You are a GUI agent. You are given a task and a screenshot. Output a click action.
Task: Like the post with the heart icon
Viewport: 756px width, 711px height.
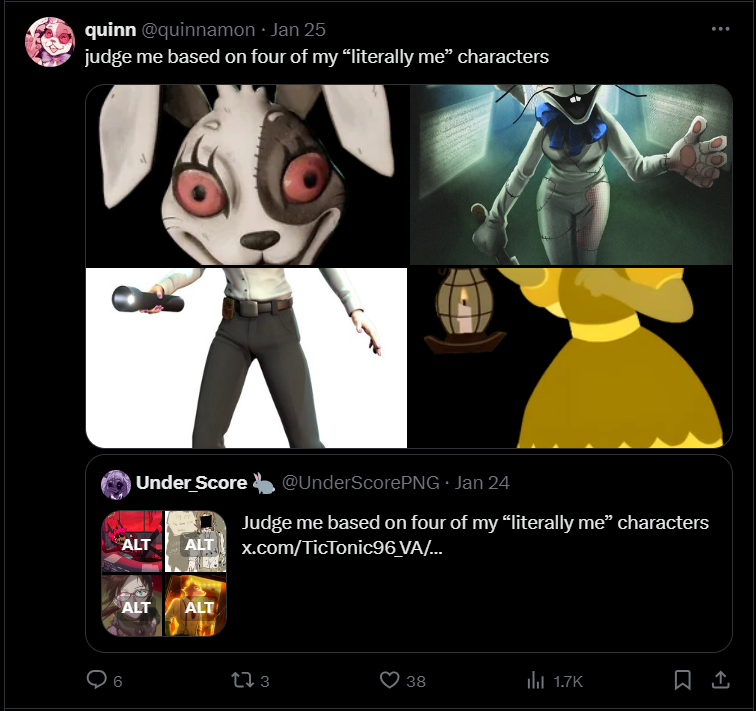pos(390,680)
